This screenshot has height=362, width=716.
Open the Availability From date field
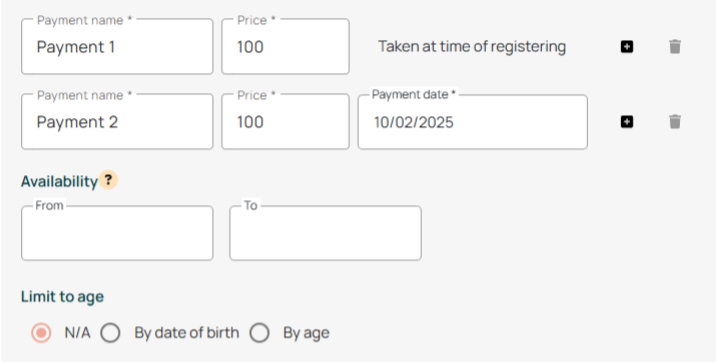tap(117, 233)
